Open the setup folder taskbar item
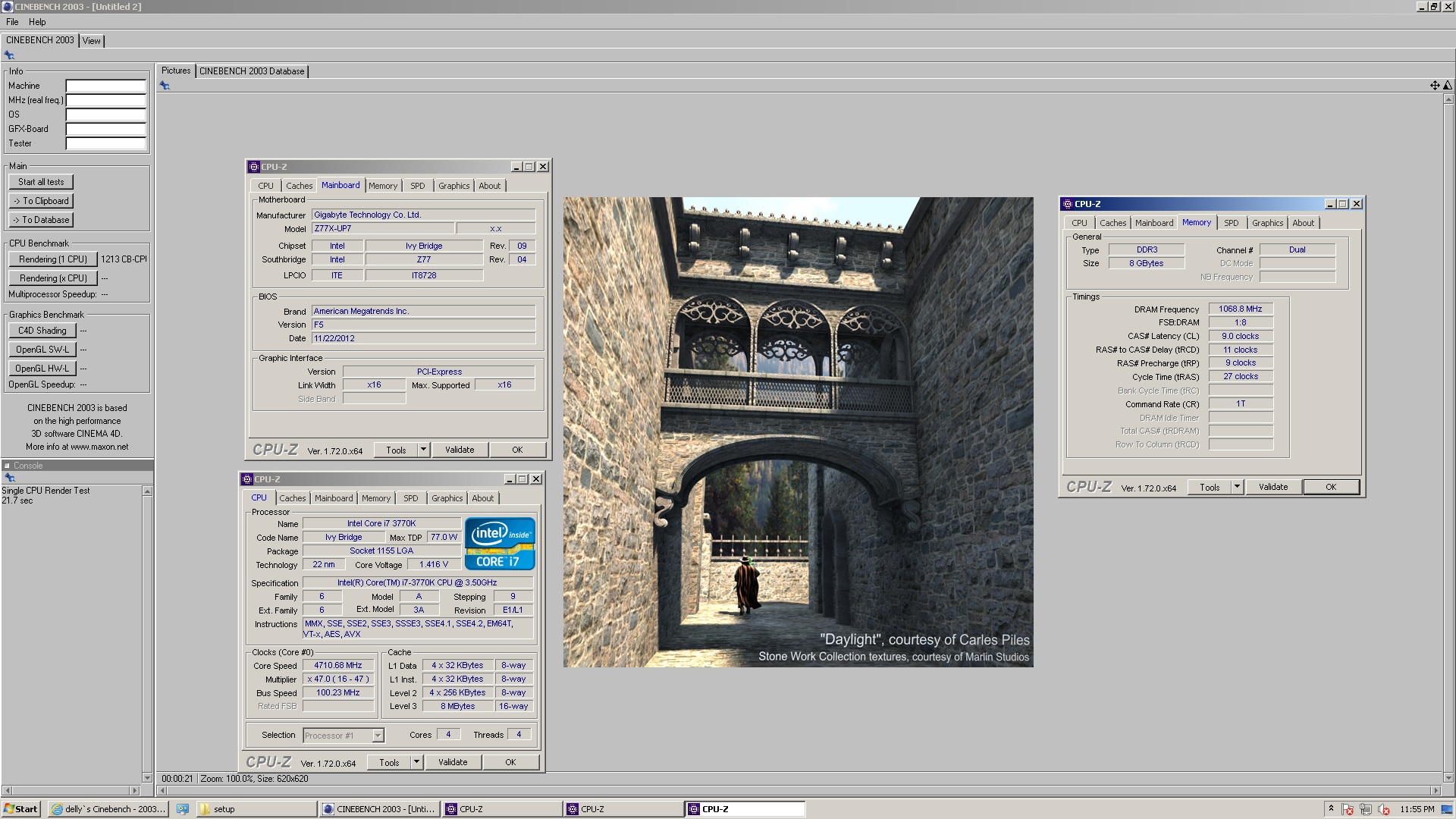The width and height of the screenshot is (1456, 819). (256, 809)
